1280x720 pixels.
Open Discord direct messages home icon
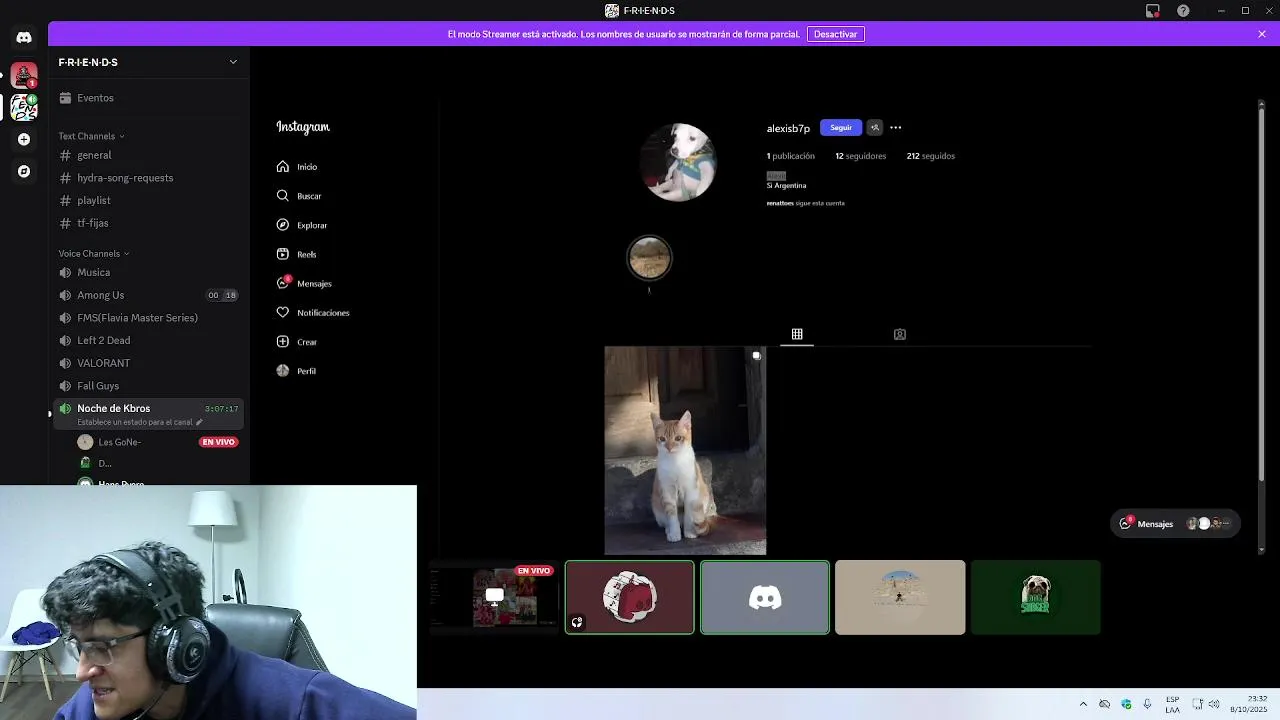click(x=24, y=37)
